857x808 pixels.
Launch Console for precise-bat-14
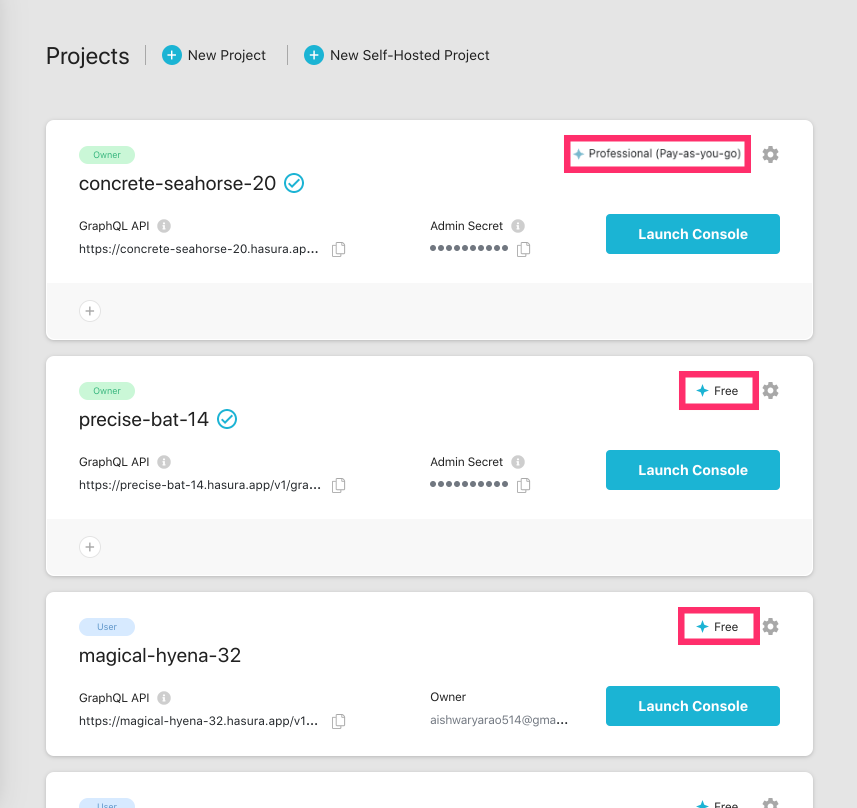pos(692,469)
